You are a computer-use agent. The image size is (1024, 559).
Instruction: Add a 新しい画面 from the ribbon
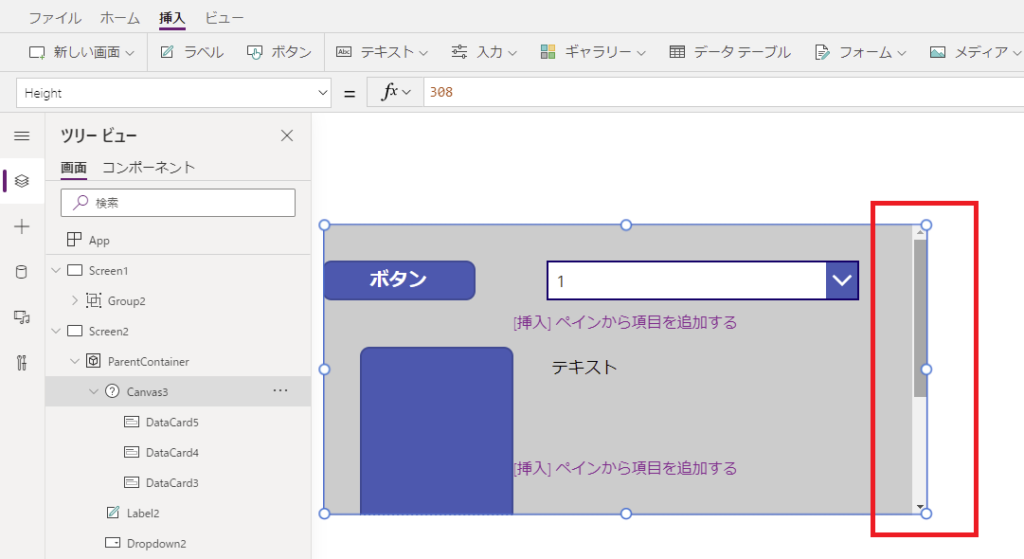point(82,52)
